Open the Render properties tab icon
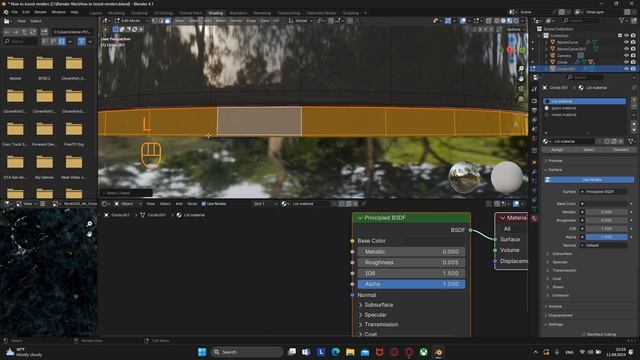Screen dimensions: 640x360 point(534,101)
